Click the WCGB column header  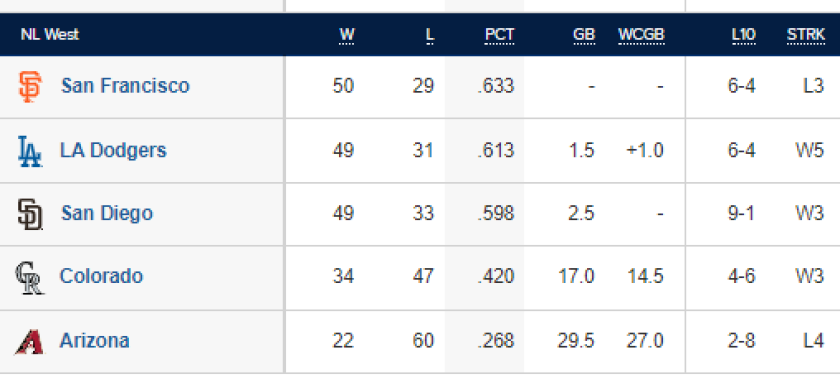641,35
